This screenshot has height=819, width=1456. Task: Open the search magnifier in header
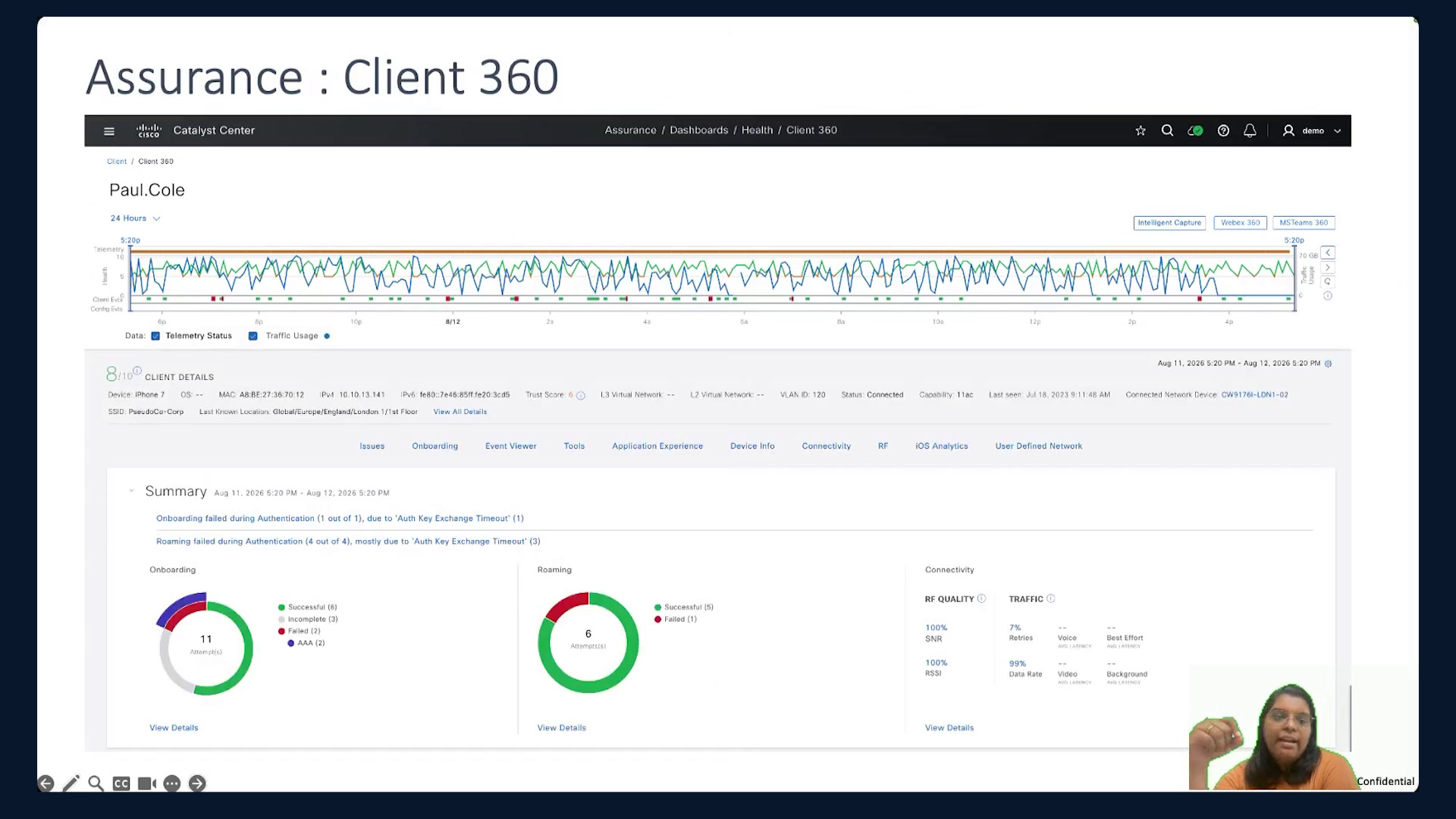[x=1168, y=130]
